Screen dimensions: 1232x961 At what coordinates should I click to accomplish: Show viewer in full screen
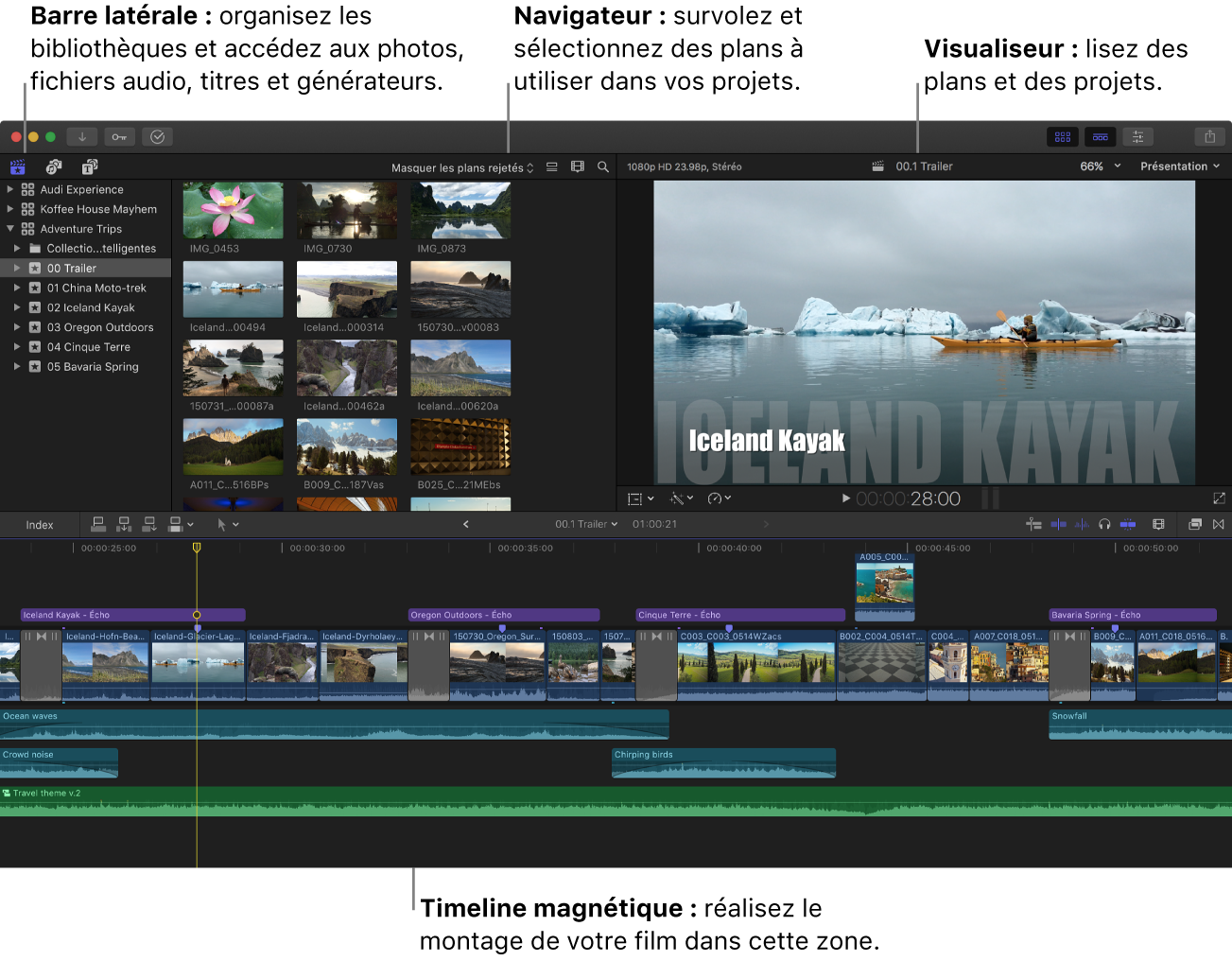tap(1219, 498)
